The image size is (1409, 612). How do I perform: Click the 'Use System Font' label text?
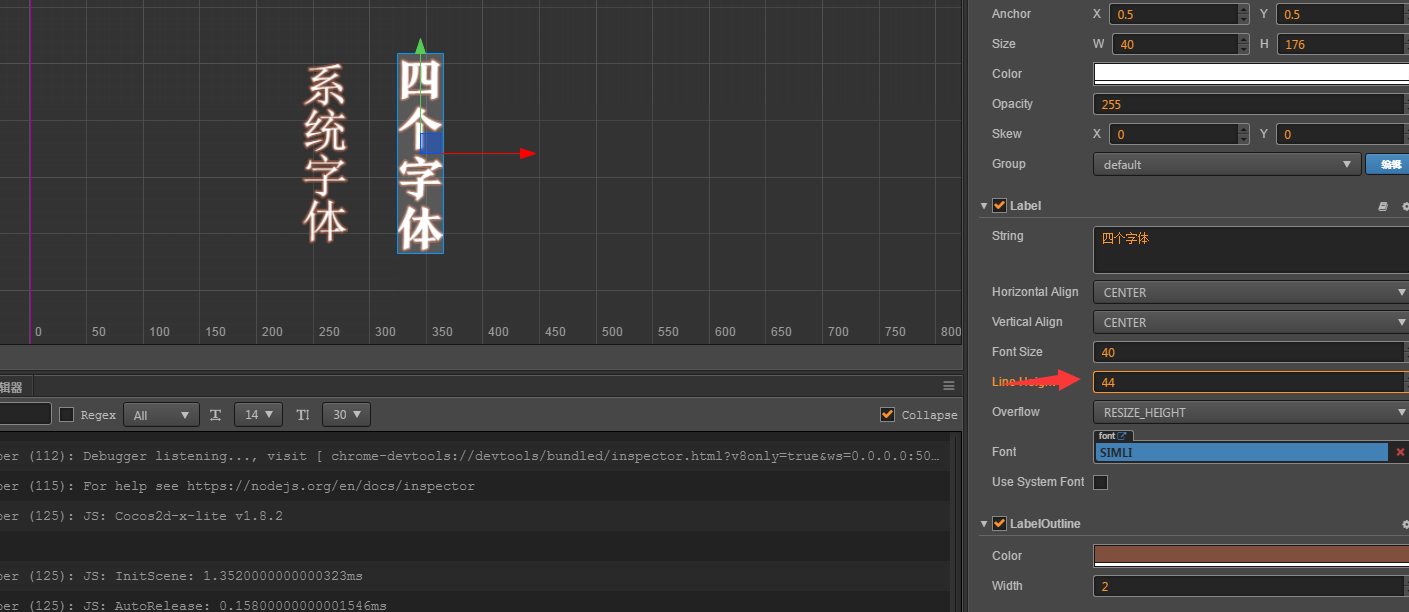pos(1038,482)
